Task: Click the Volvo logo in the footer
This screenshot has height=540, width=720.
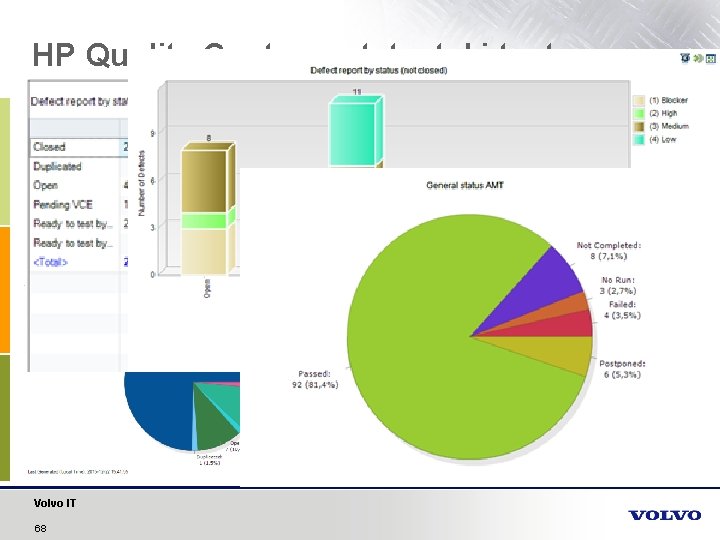Action: 664,515
